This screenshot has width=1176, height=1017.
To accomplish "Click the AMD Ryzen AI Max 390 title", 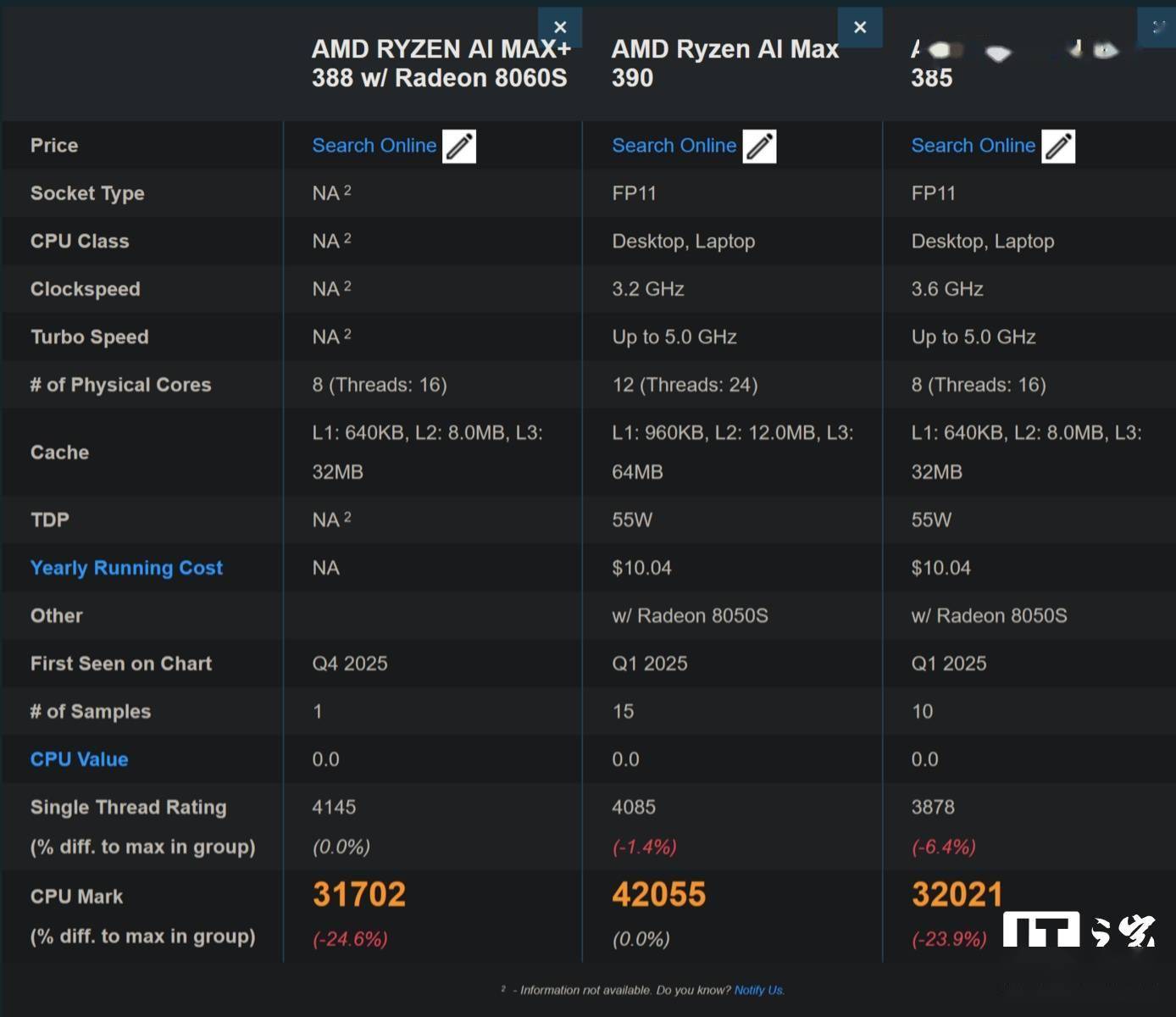I will pos(724,64).
